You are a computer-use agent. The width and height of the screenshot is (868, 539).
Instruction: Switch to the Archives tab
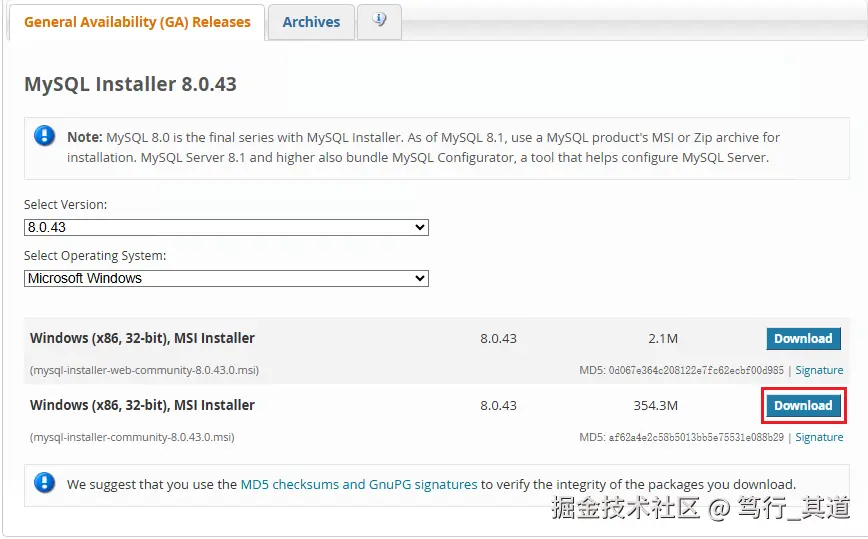(311, 22)
